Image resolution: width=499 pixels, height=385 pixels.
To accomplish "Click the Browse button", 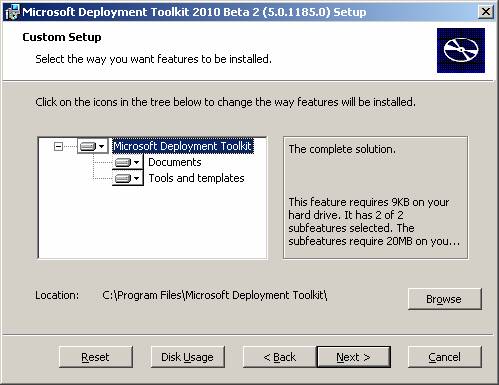I will (x=445, y=299).
